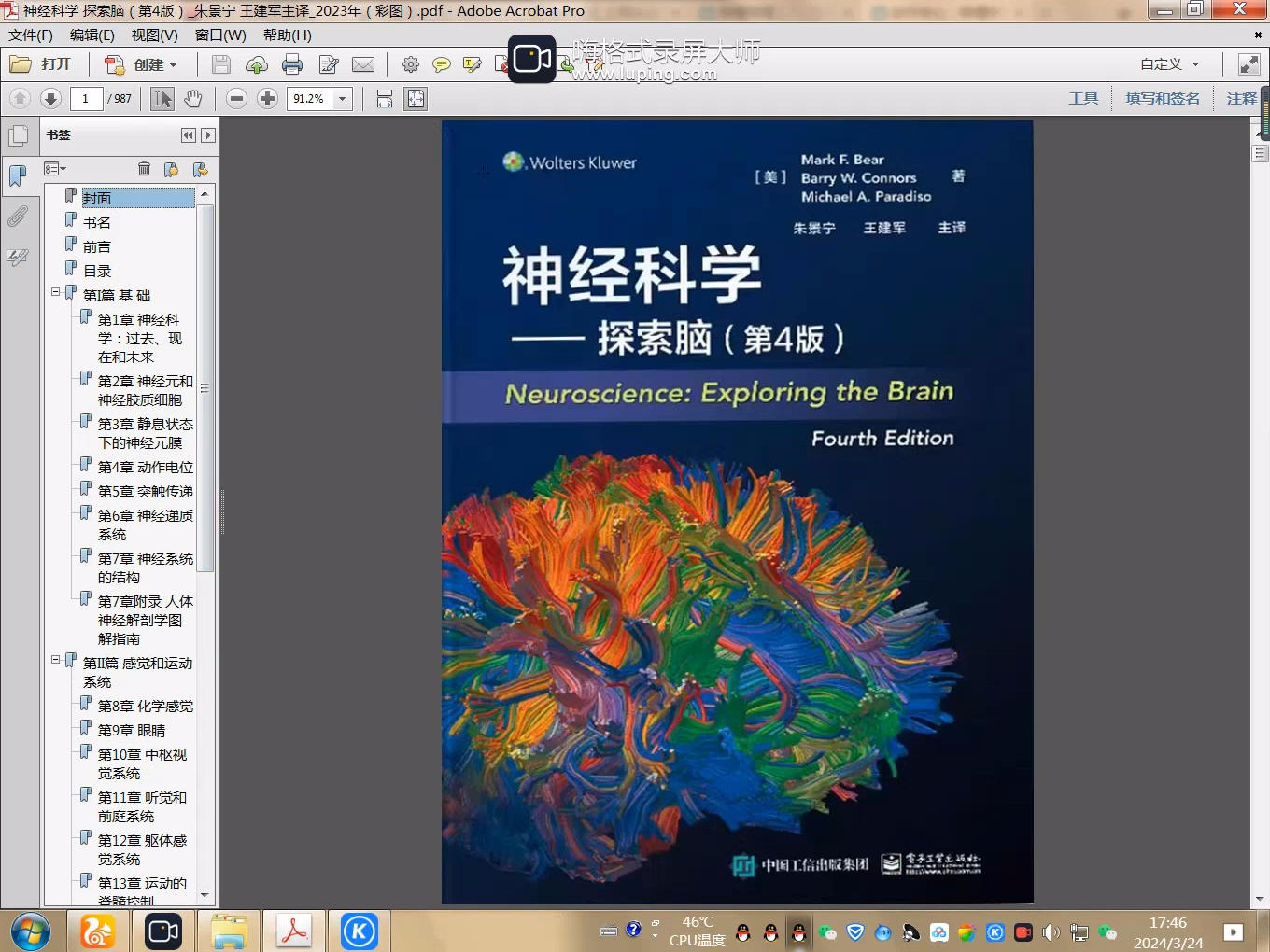Open bookmark panel options dropdown
This screenshot has height=952, width=1270.
point(55,169)
